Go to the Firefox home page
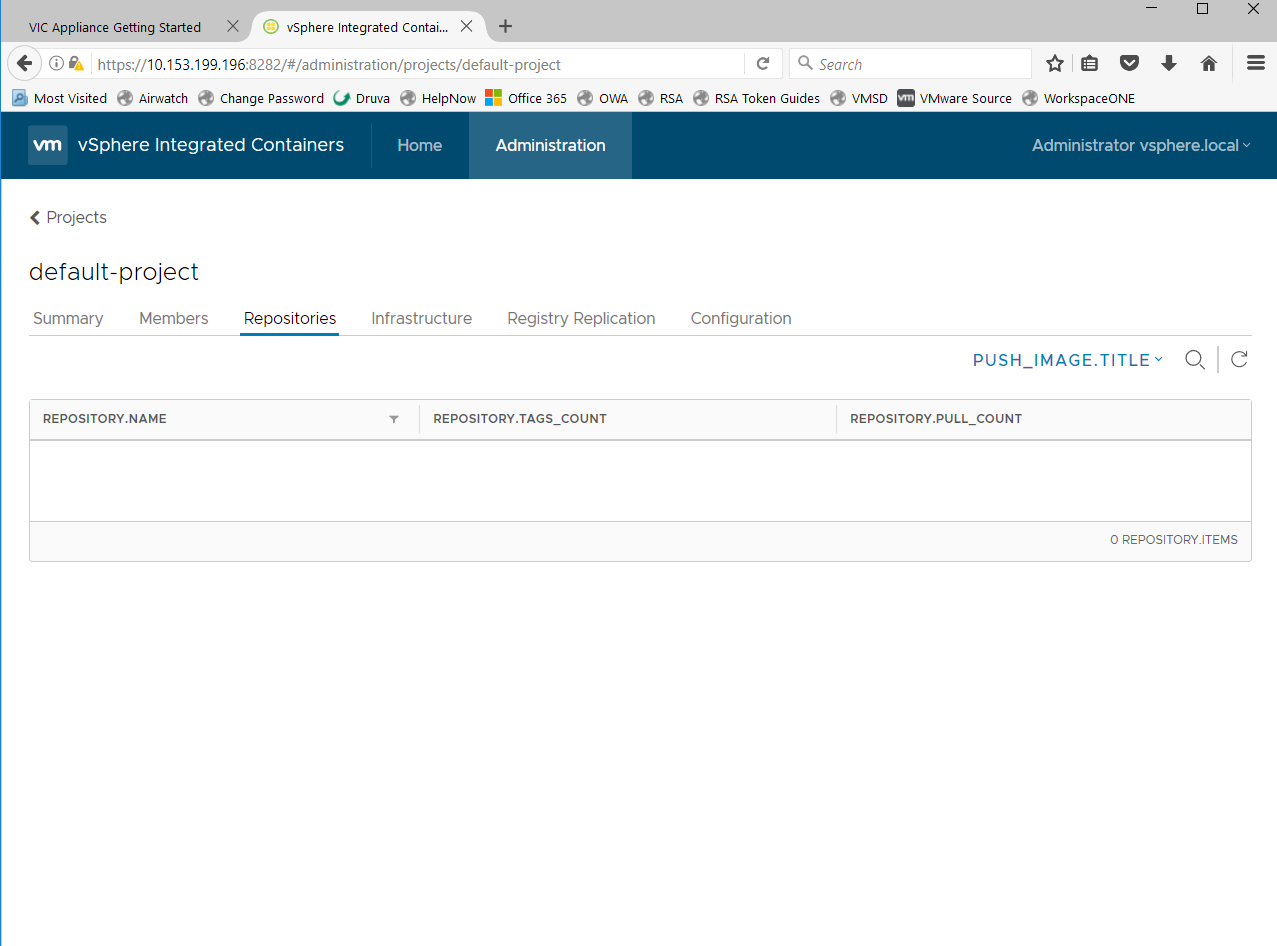Image resolution: width=1277 pixels, height=946 pixels. [x=1208, y=63]
